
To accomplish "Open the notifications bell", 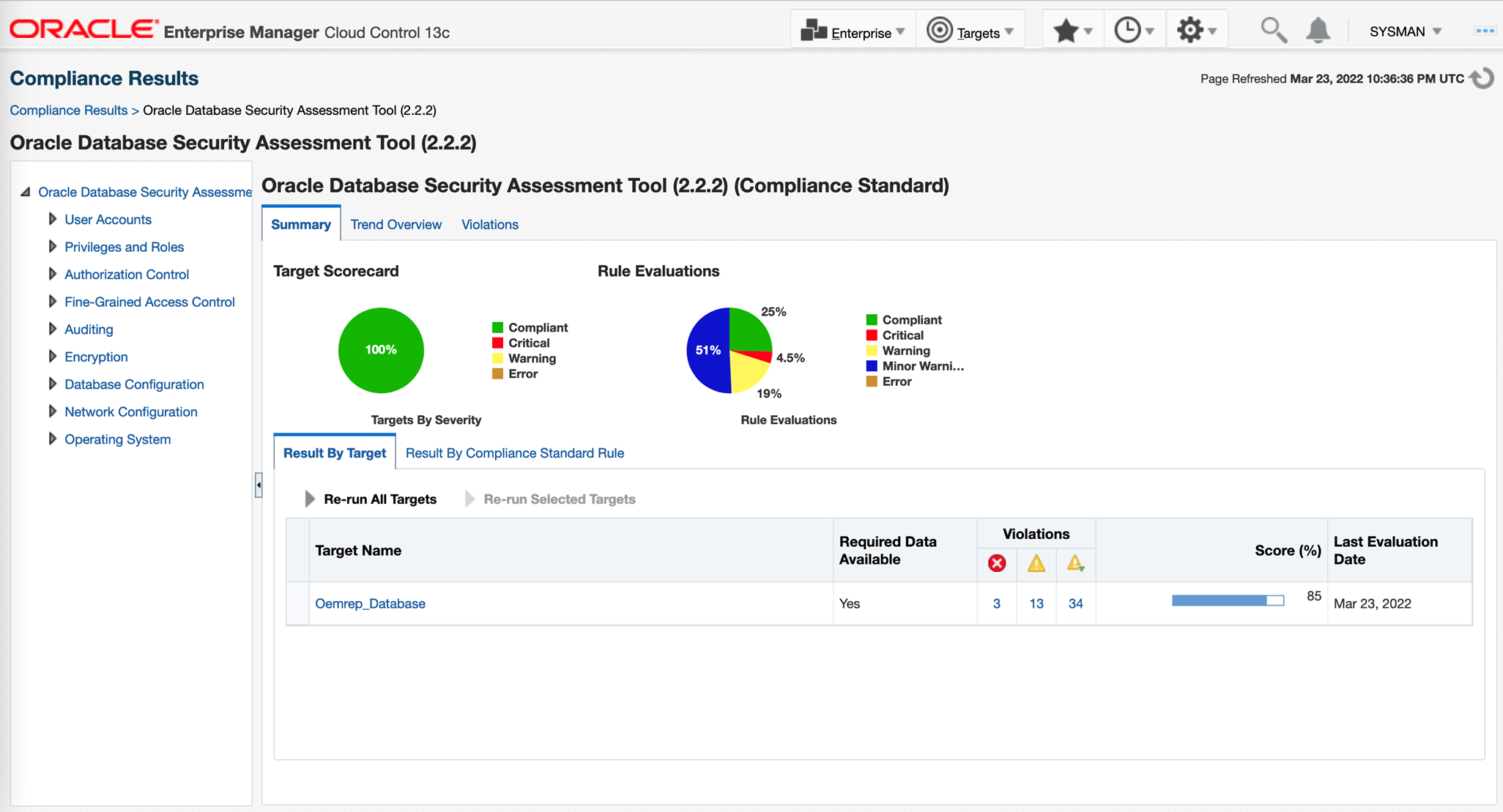I will pos(1318,31).
